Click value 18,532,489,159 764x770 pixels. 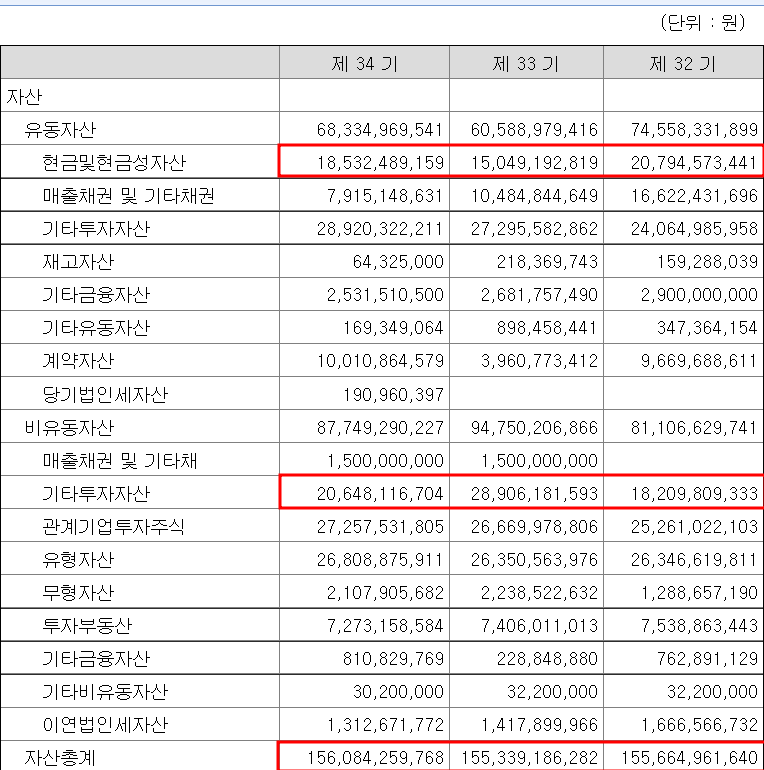click(x=380, y=163)
